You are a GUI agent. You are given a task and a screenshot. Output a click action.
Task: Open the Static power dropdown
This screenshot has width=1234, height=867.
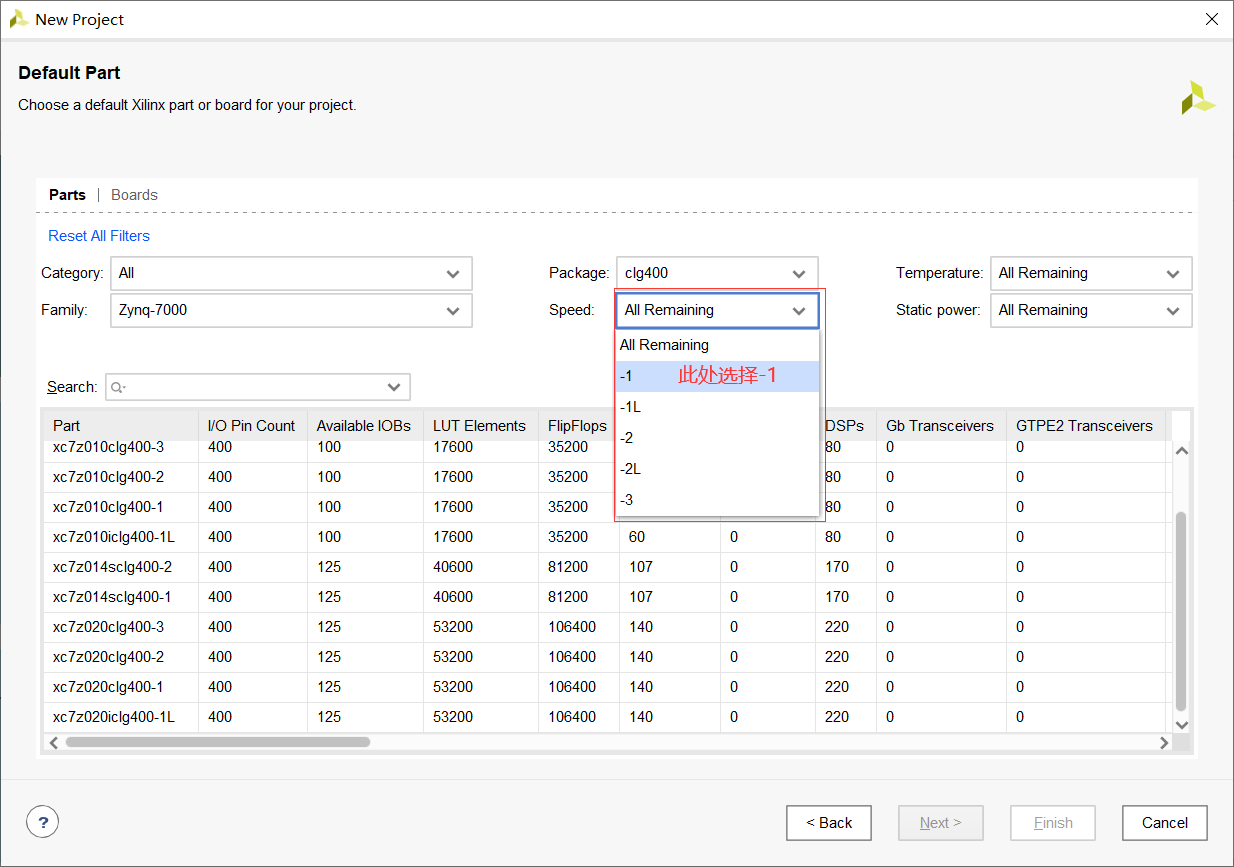coord(1091,310)
